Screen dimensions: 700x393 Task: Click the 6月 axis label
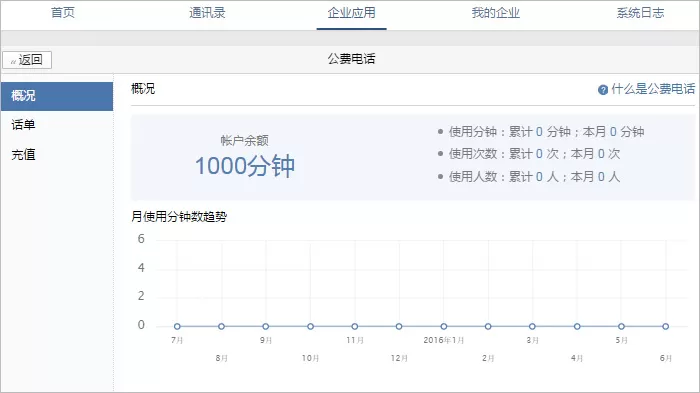[x=666, y=358]
